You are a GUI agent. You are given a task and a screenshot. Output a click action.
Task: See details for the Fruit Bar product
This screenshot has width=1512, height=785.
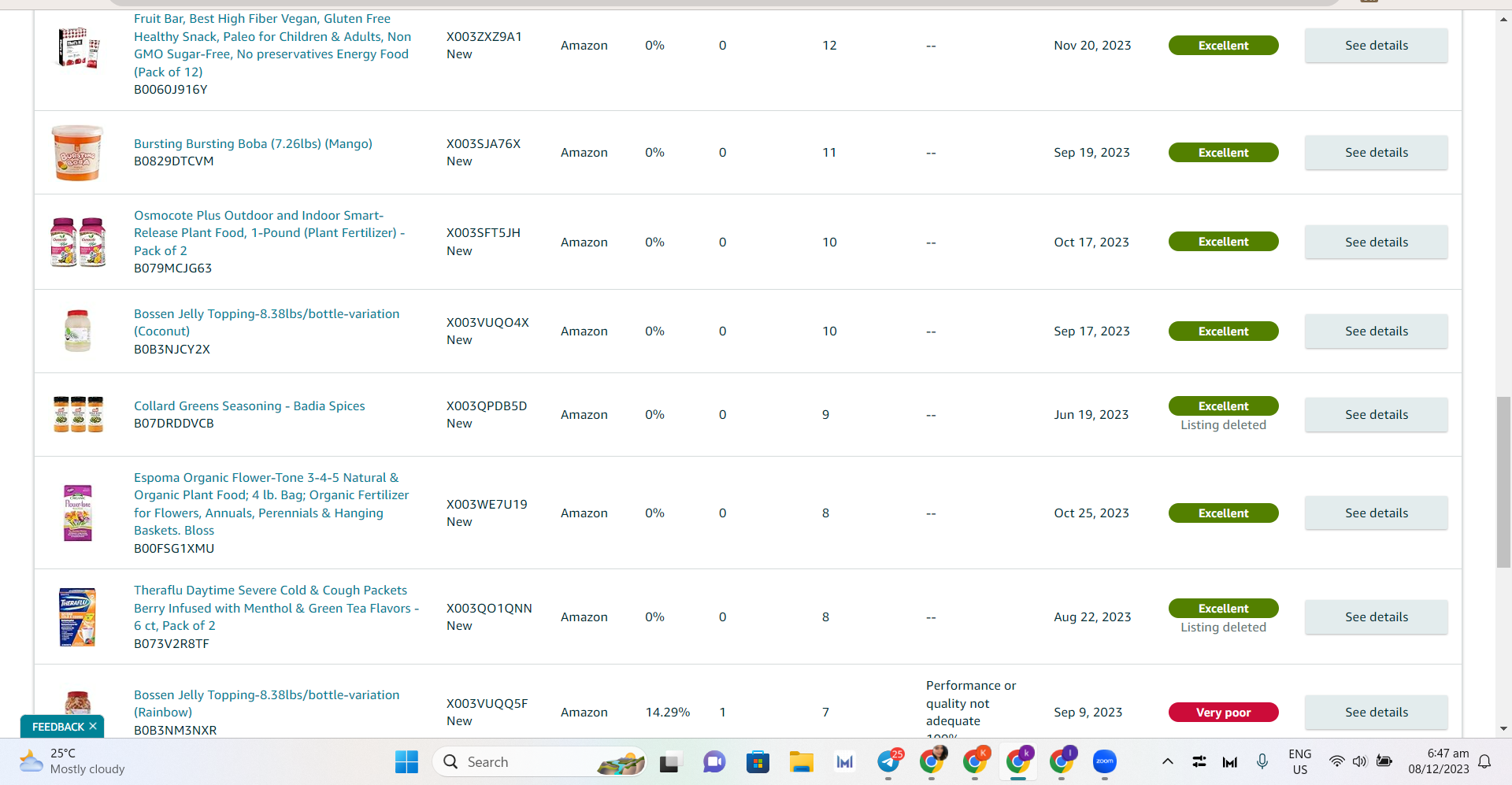click(1376, 46)
